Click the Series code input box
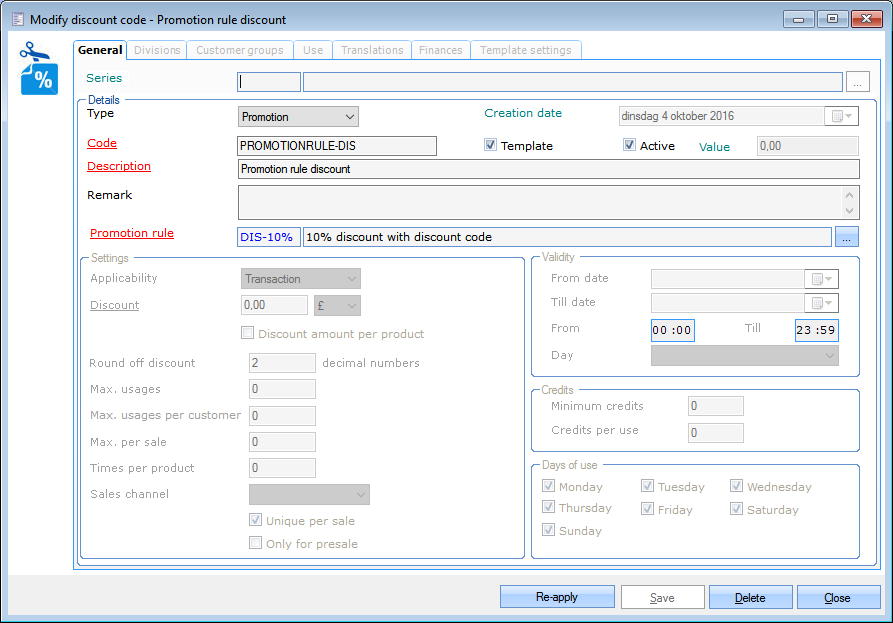 tap(269, 82)
